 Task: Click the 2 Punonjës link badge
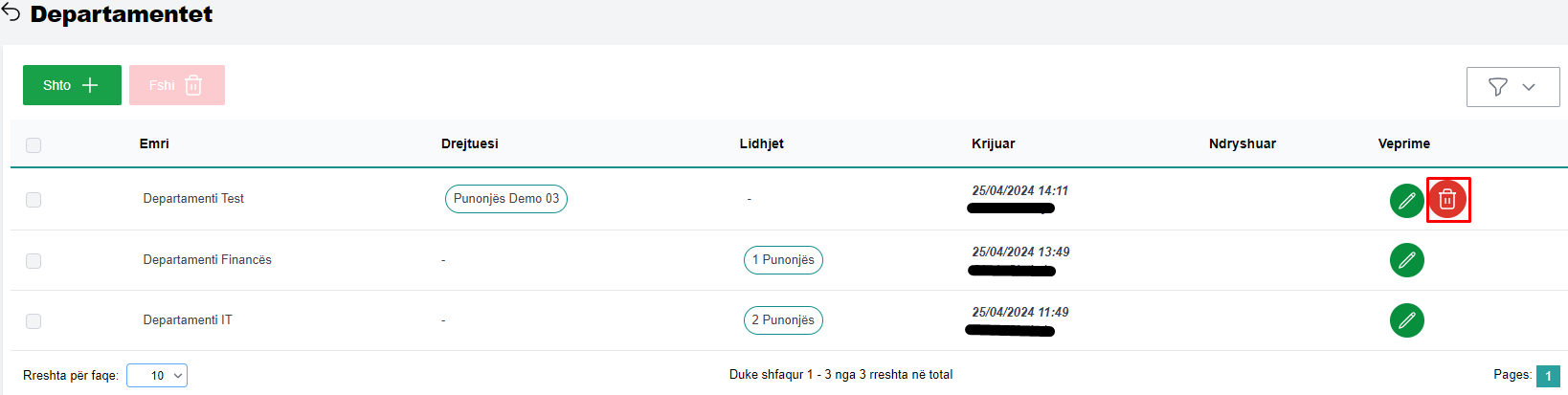tap(783, 320)
